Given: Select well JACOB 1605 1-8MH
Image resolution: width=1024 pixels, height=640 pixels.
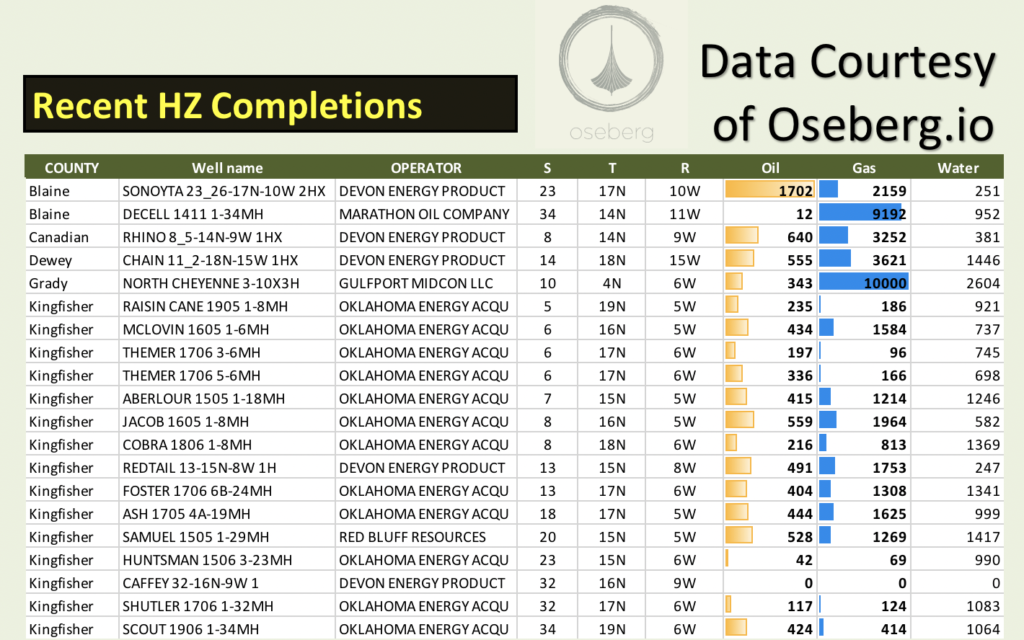Looking at the screenshot, I should (x=185, y=421).
